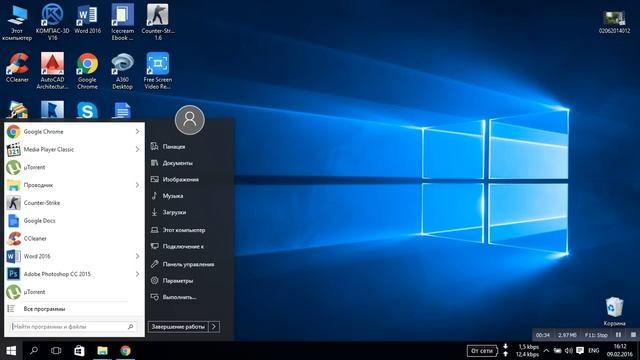This screenshot has height=360, width=640.
Task: Click the Windows Start button on taskbar
Action: 11,351
